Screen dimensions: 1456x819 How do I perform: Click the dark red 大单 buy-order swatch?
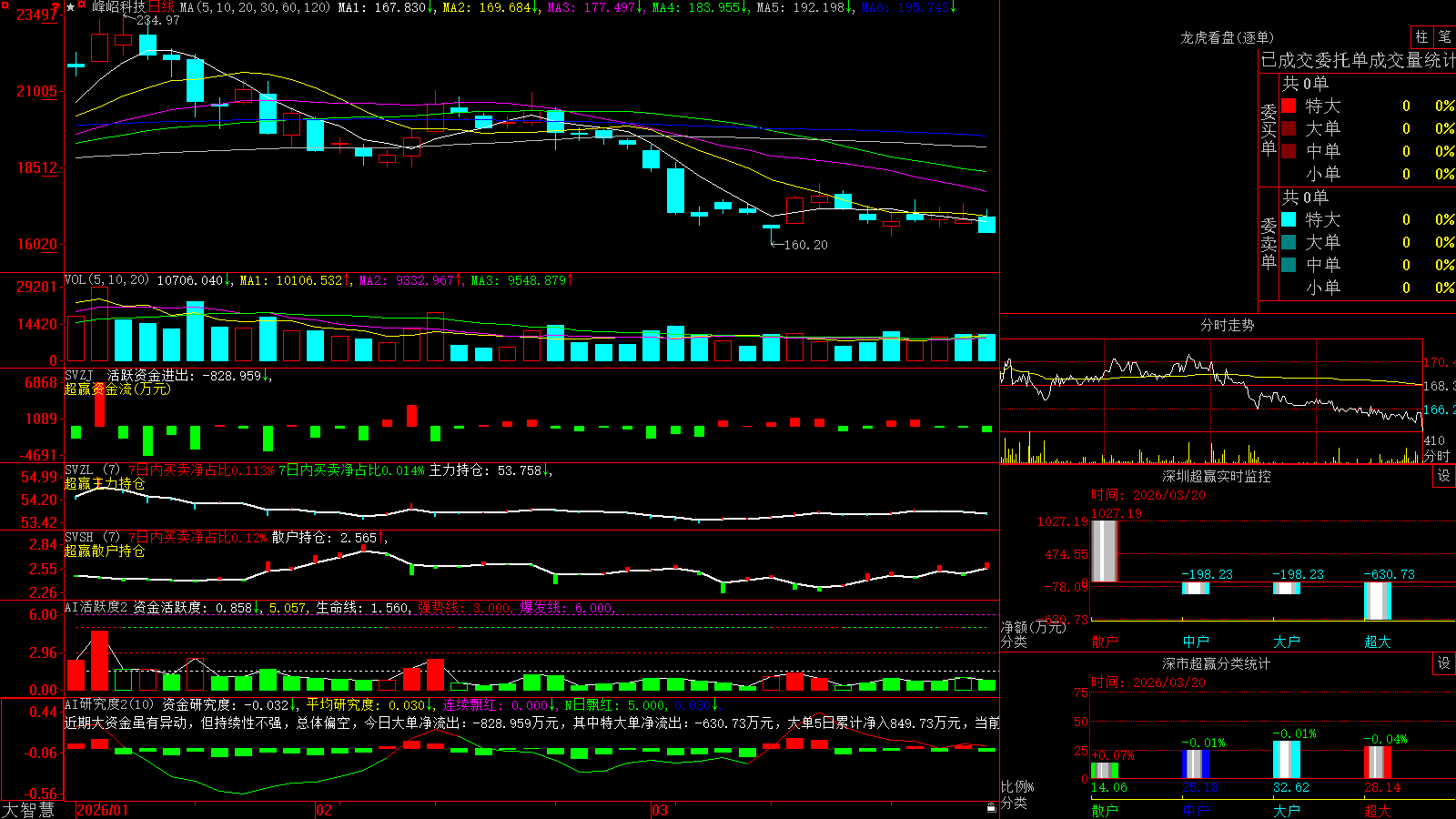(1289, 128)
